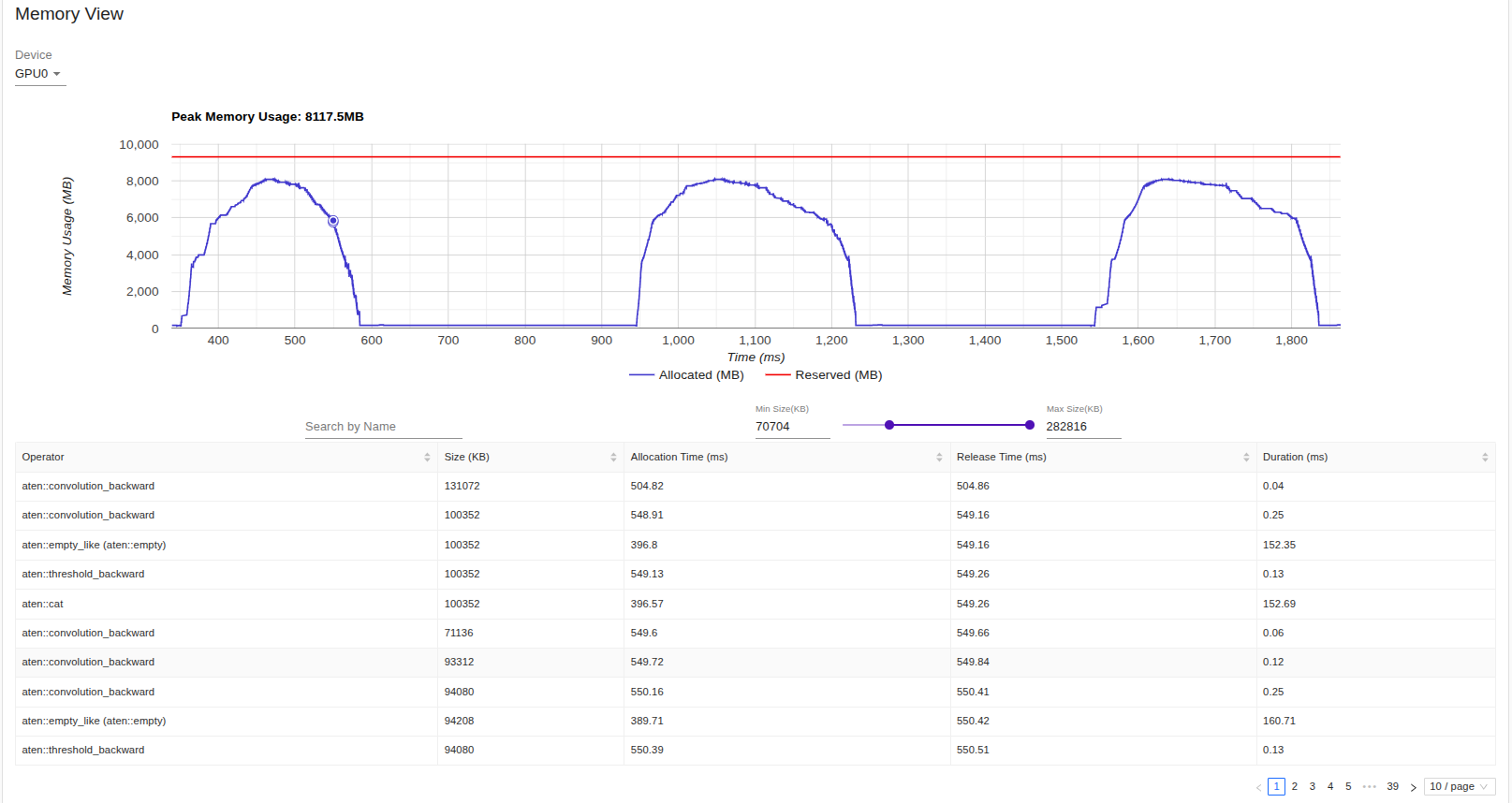Toggle Reserved (MB) legend series
The height and width of the screenshot is (803, 1512).
click(x=824, y=375)
